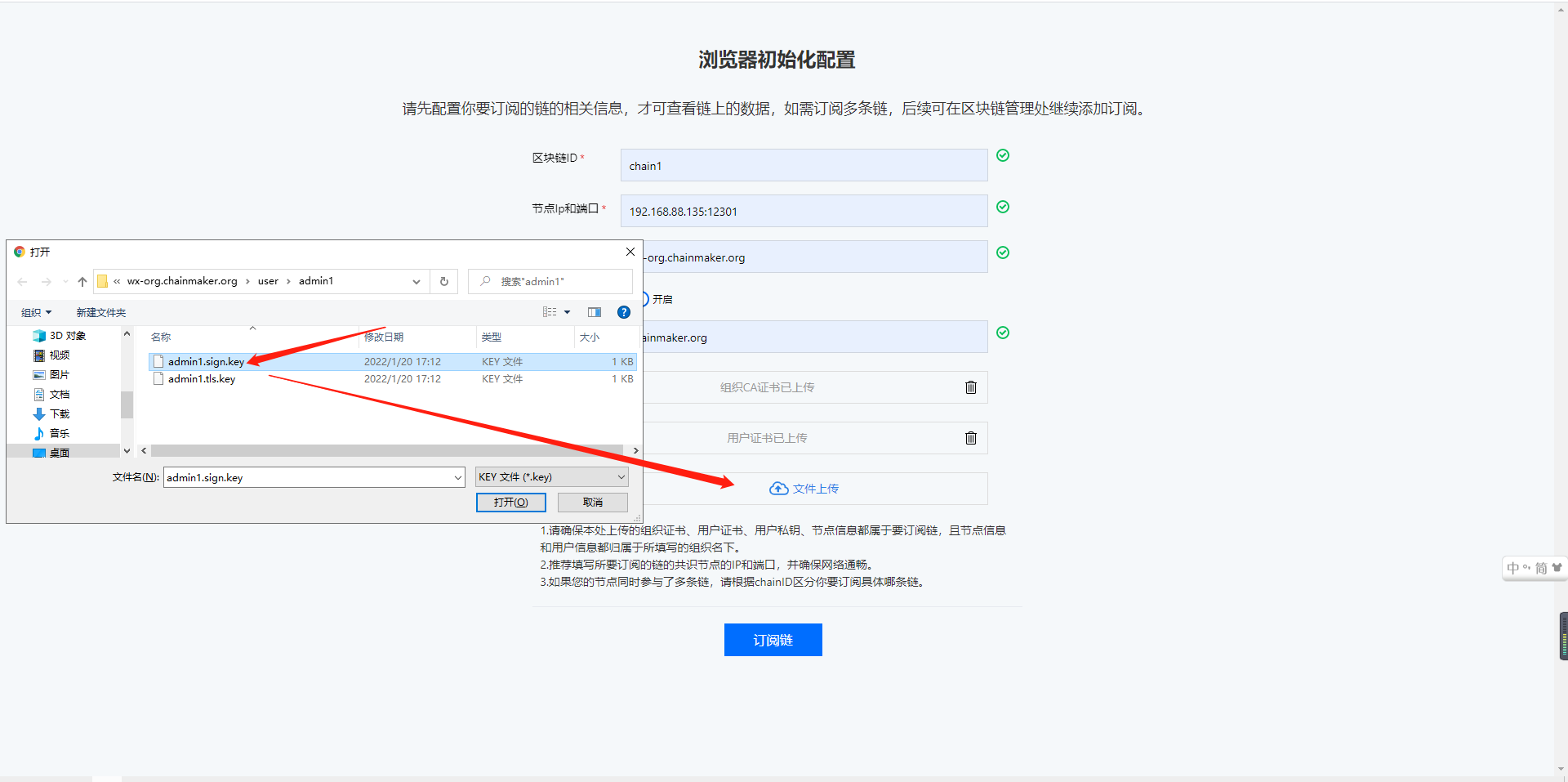Go up one folder level

(x=82, y=281)
